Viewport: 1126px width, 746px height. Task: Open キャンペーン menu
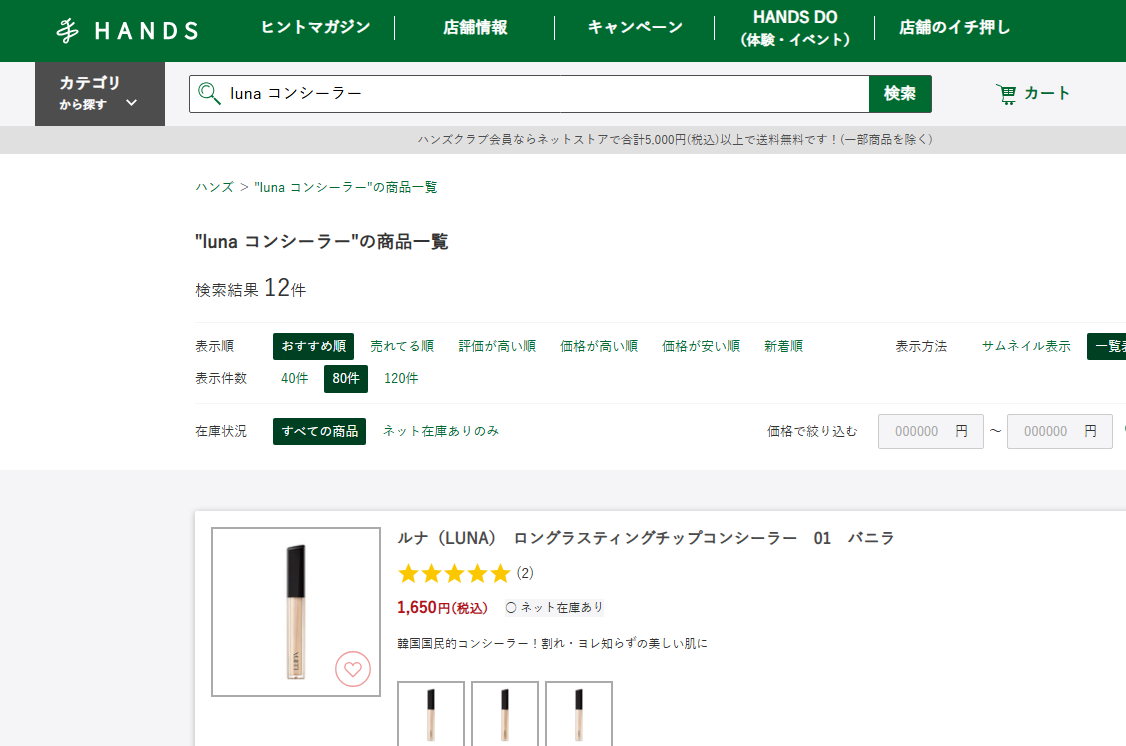635,27
